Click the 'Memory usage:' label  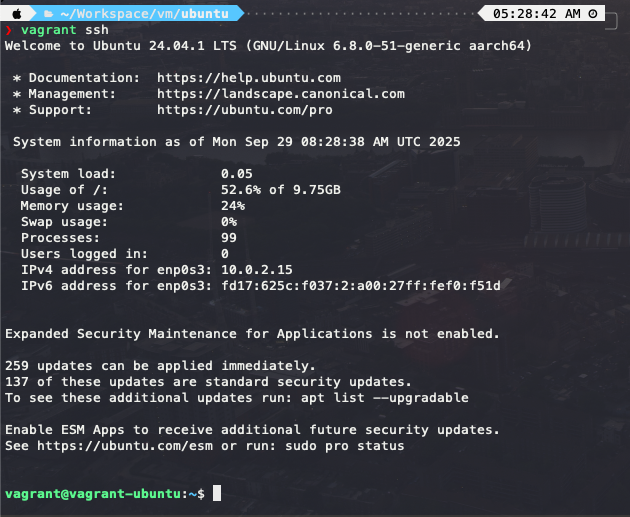[x=72, y=206]
